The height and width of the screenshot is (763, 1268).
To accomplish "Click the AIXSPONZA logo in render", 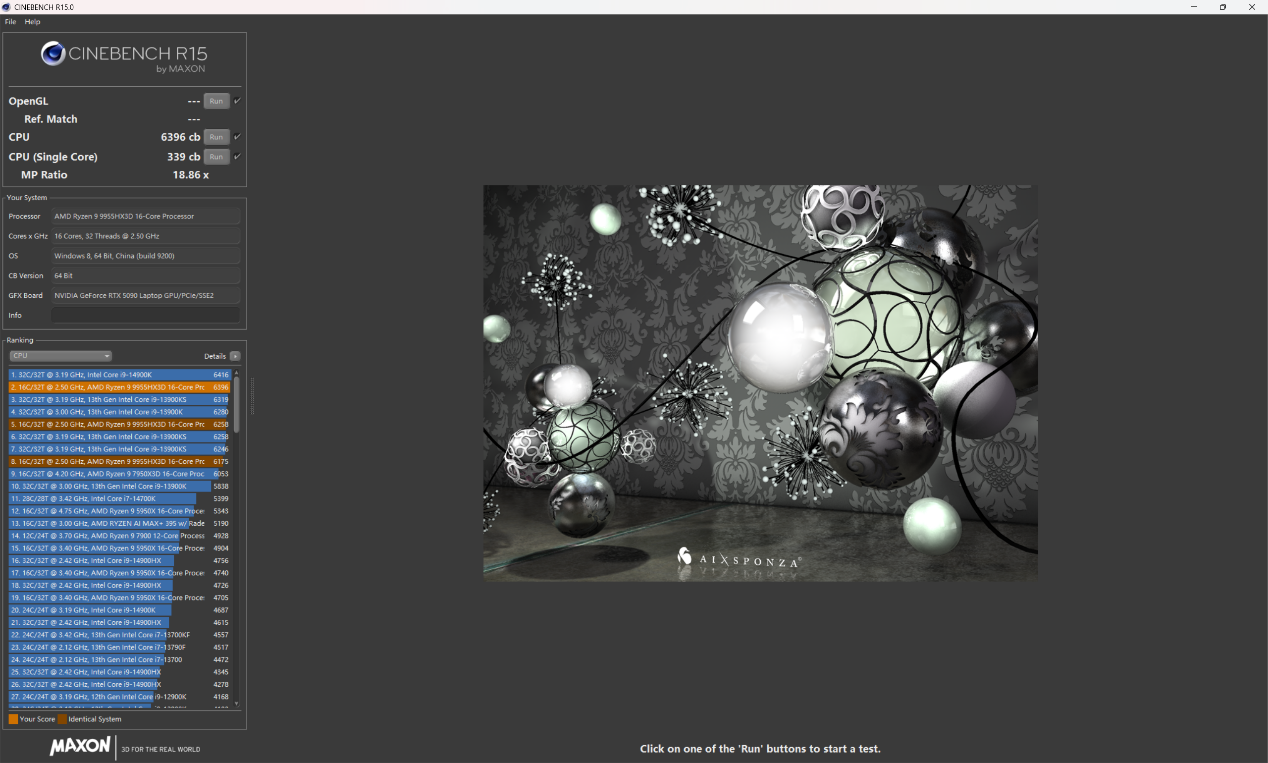I will click(x=738, y=559).
